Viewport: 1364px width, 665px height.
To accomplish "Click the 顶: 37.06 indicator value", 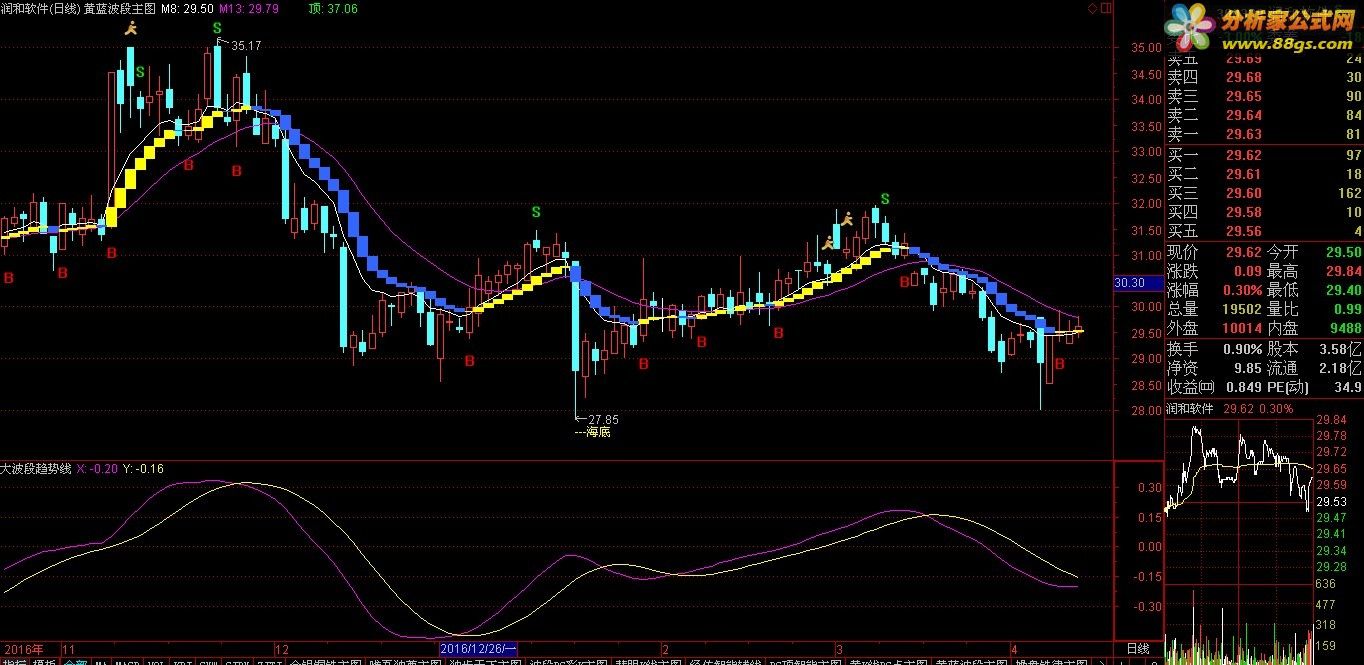I will pyautogui.click(x=335, y=8).
